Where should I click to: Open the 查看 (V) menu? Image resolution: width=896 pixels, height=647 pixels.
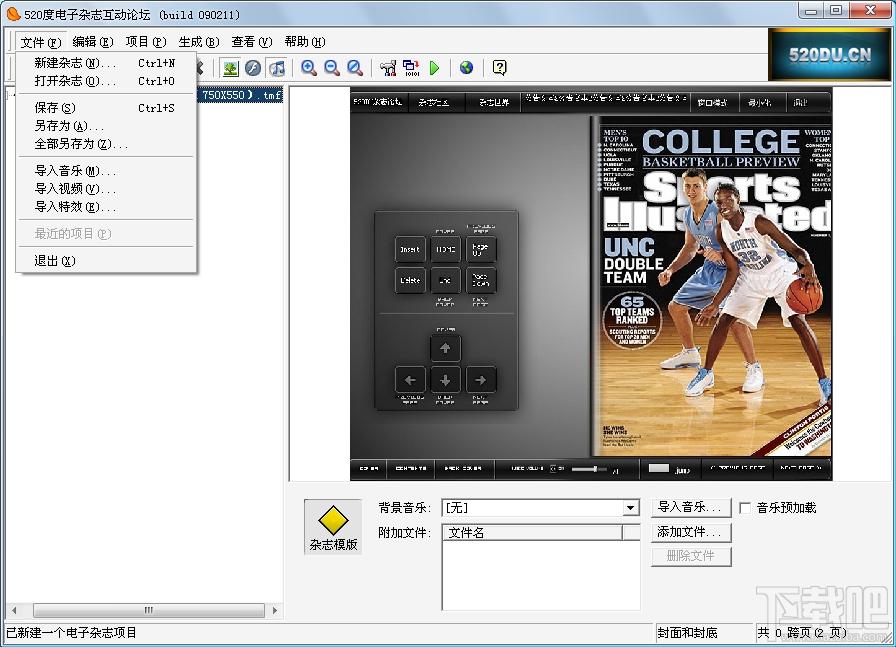(251, 42)
